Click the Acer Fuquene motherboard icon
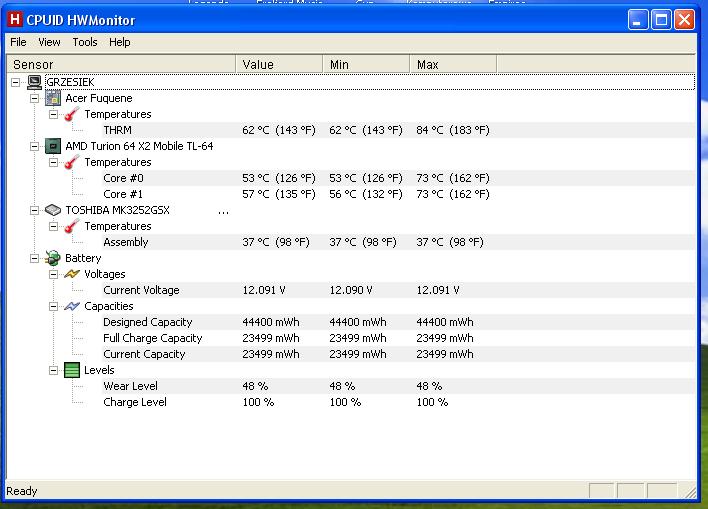Viewport: 708px width, 509px height. tap(53, 98)
